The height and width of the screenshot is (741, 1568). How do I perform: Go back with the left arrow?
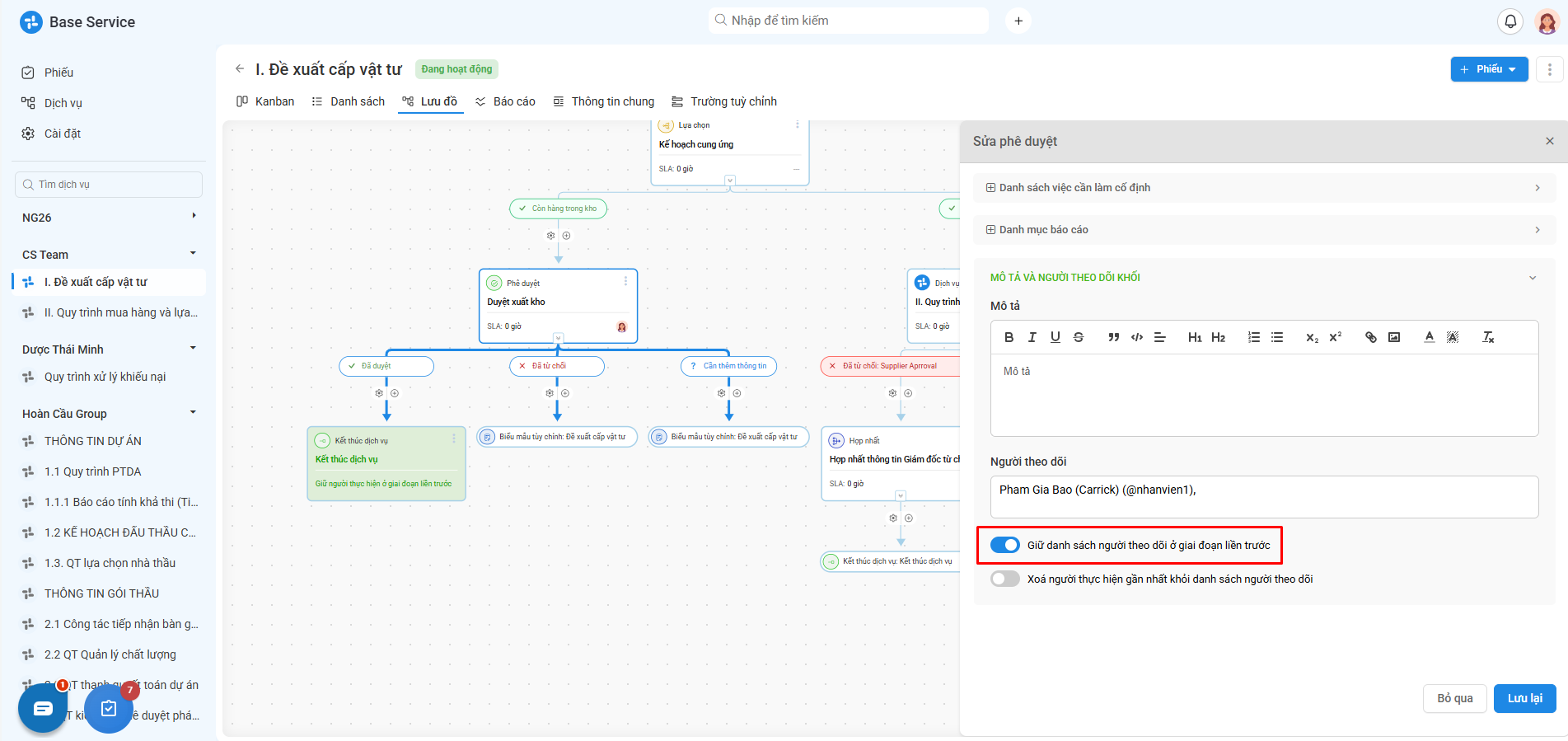click(240, 68)
